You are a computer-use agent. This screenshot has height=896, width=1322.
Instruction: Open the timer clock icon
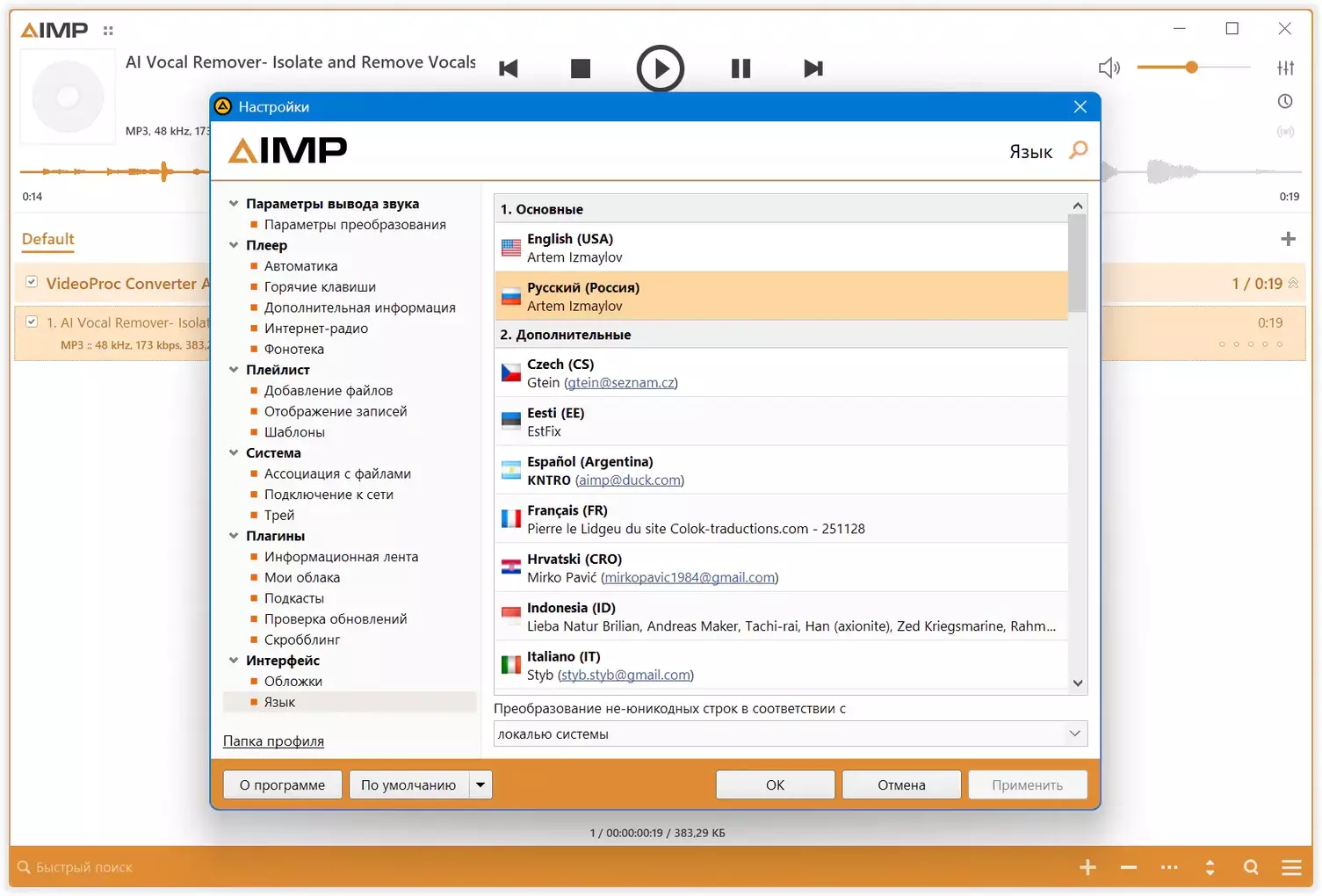tap(1285, 101)
